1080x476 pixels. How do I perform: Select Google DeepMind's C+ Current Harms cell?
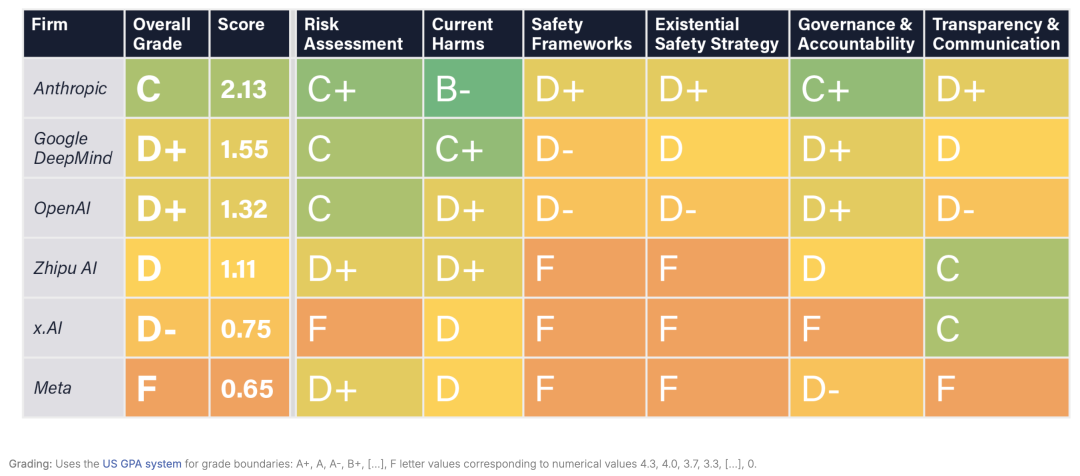click(x=473, y=147)
